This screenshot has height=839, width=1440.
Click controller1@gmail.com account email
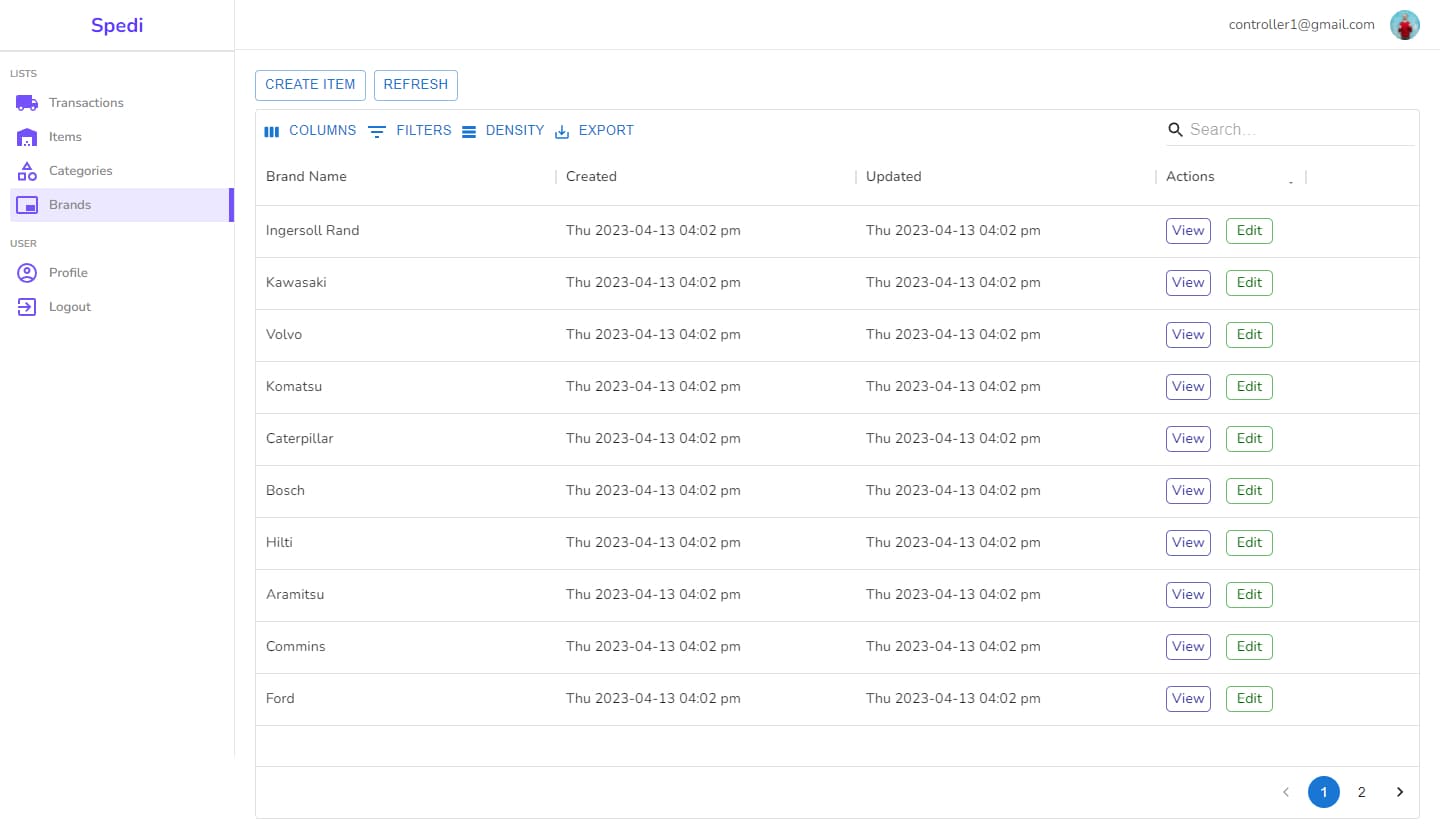[x=1301, y=25]
